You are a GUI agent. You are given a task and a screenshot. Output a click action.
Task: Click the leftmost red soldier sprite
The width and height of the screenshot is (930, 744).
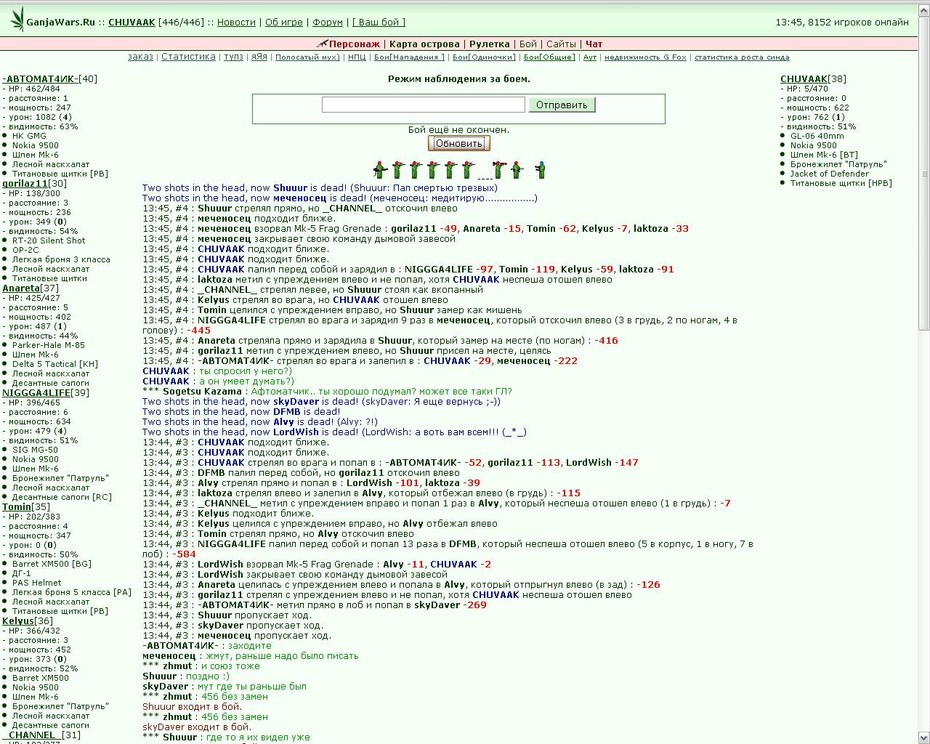(380, 170)
